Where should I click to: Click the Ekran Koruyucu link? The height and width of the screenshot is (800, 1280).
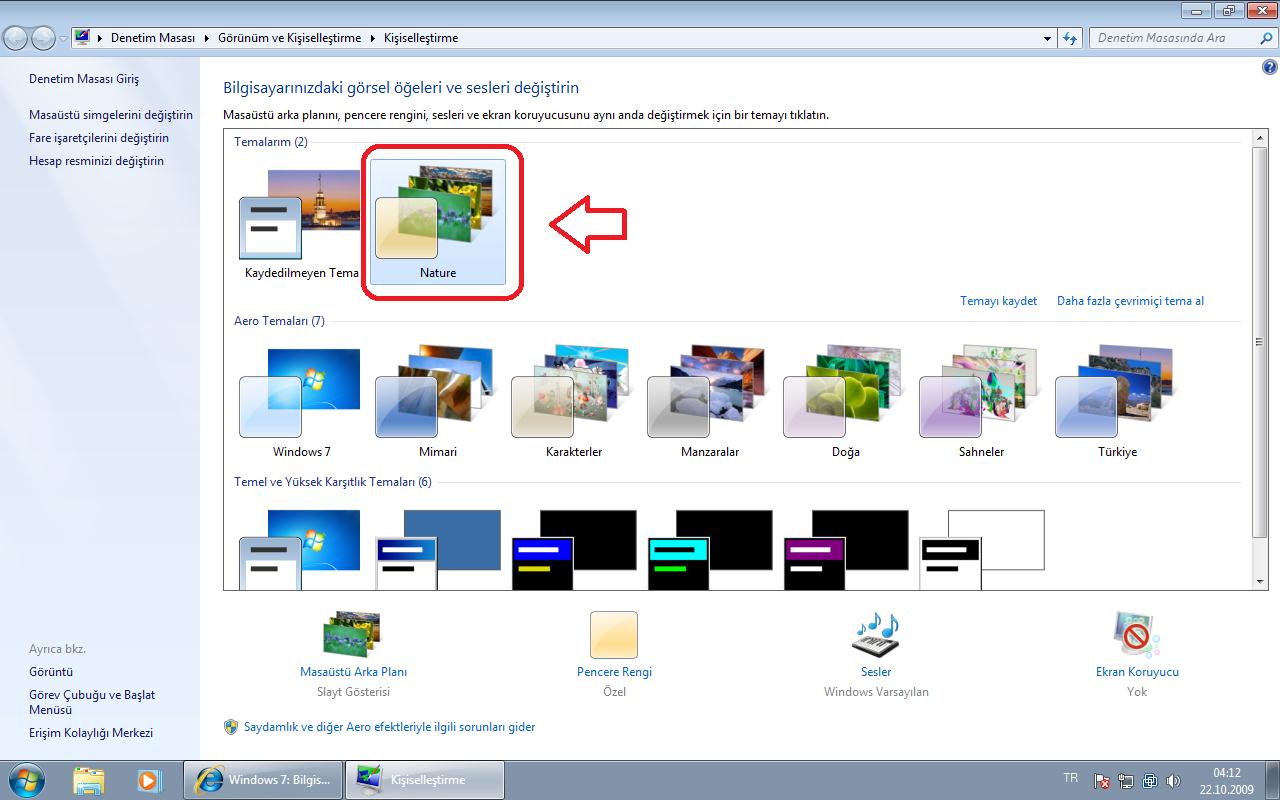[x=1137, y=672]
